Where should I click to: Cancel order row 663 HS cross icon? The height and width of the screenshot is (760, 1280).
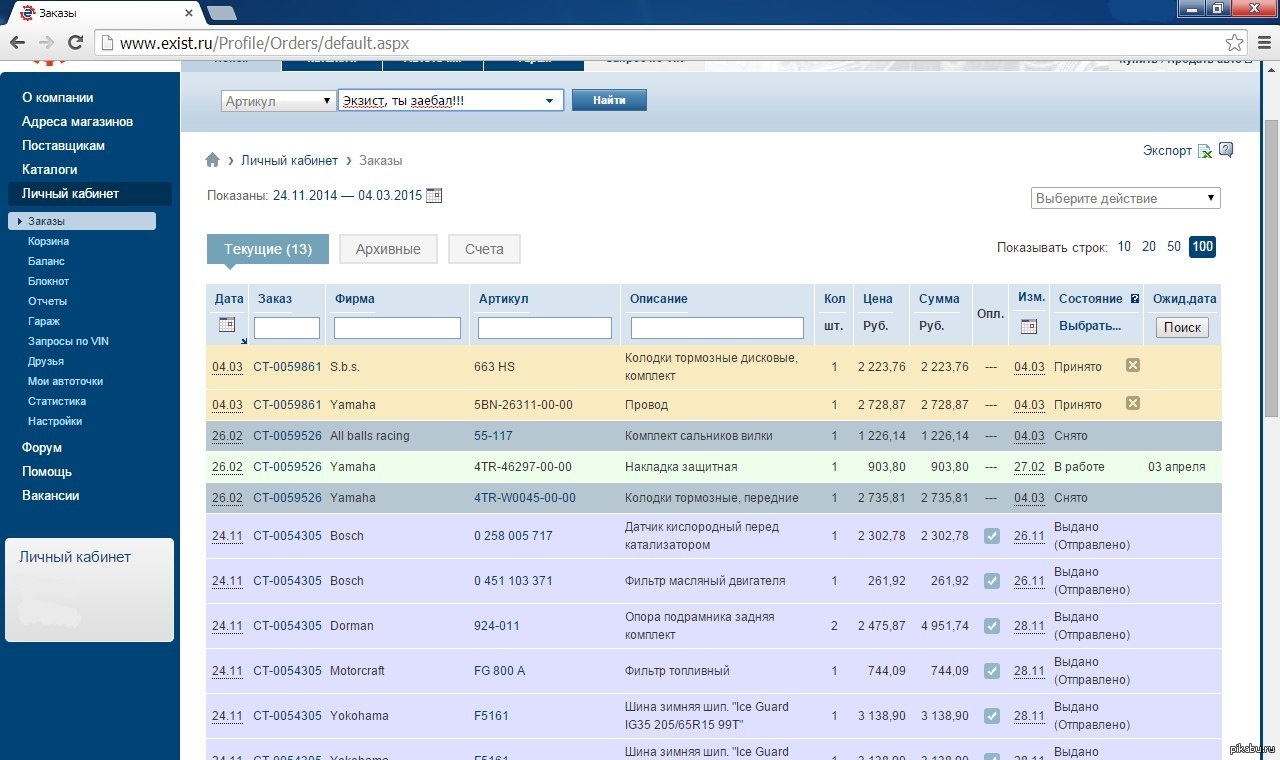(x=1133, y=365)
